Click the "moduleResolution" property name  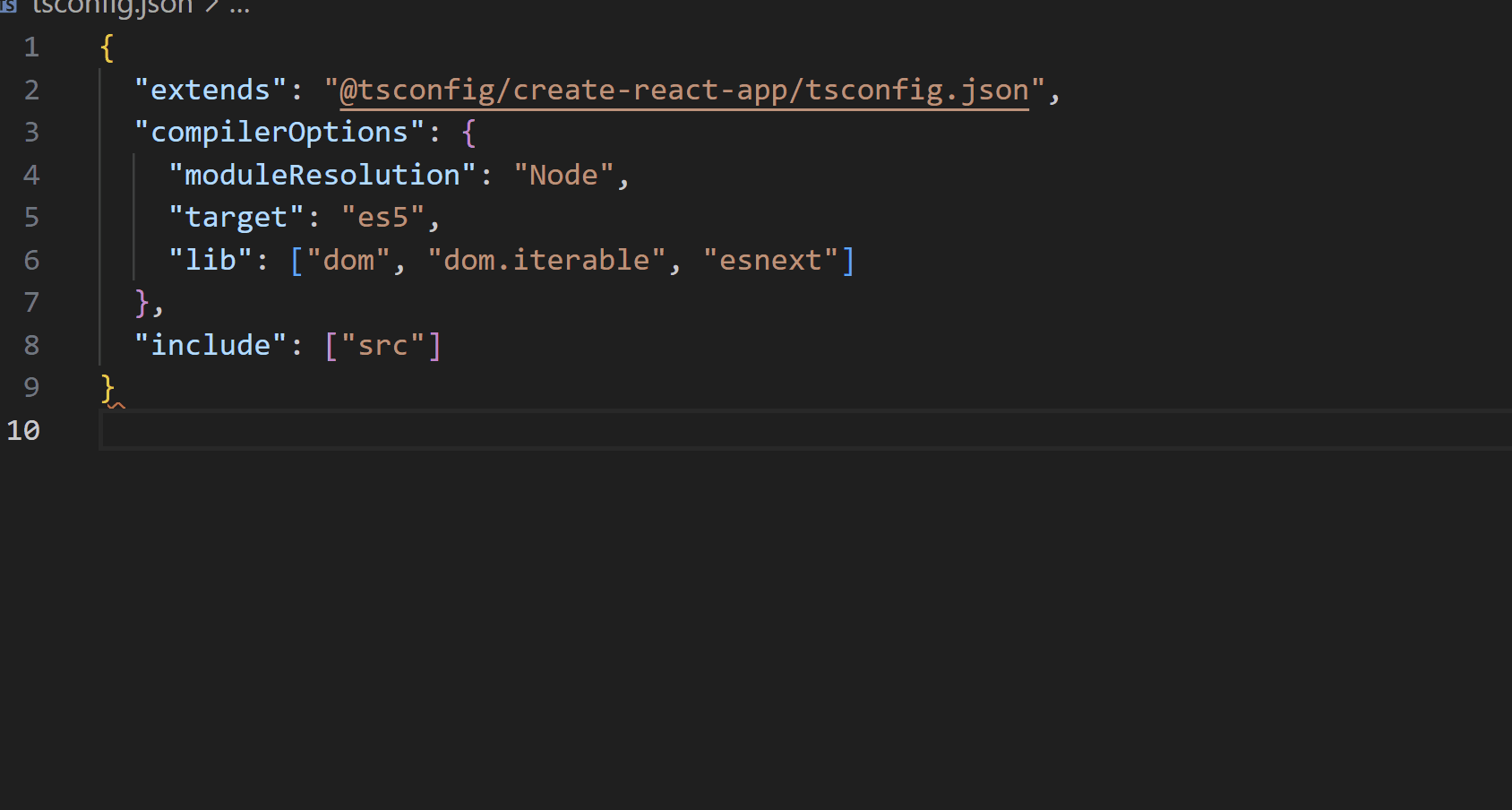(x=320, y=174)
